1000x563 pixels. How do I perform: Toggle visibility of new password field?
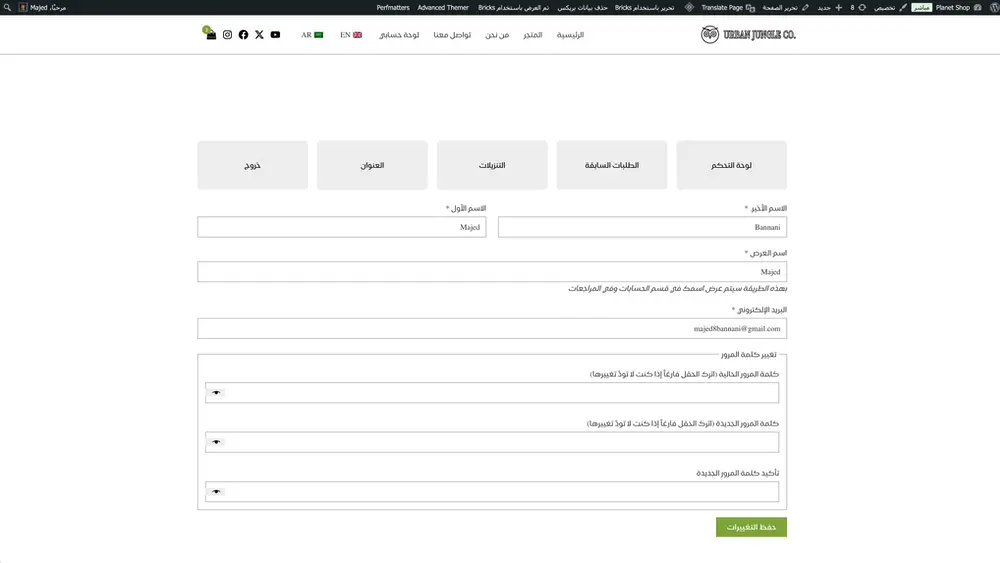click(216, 442)
